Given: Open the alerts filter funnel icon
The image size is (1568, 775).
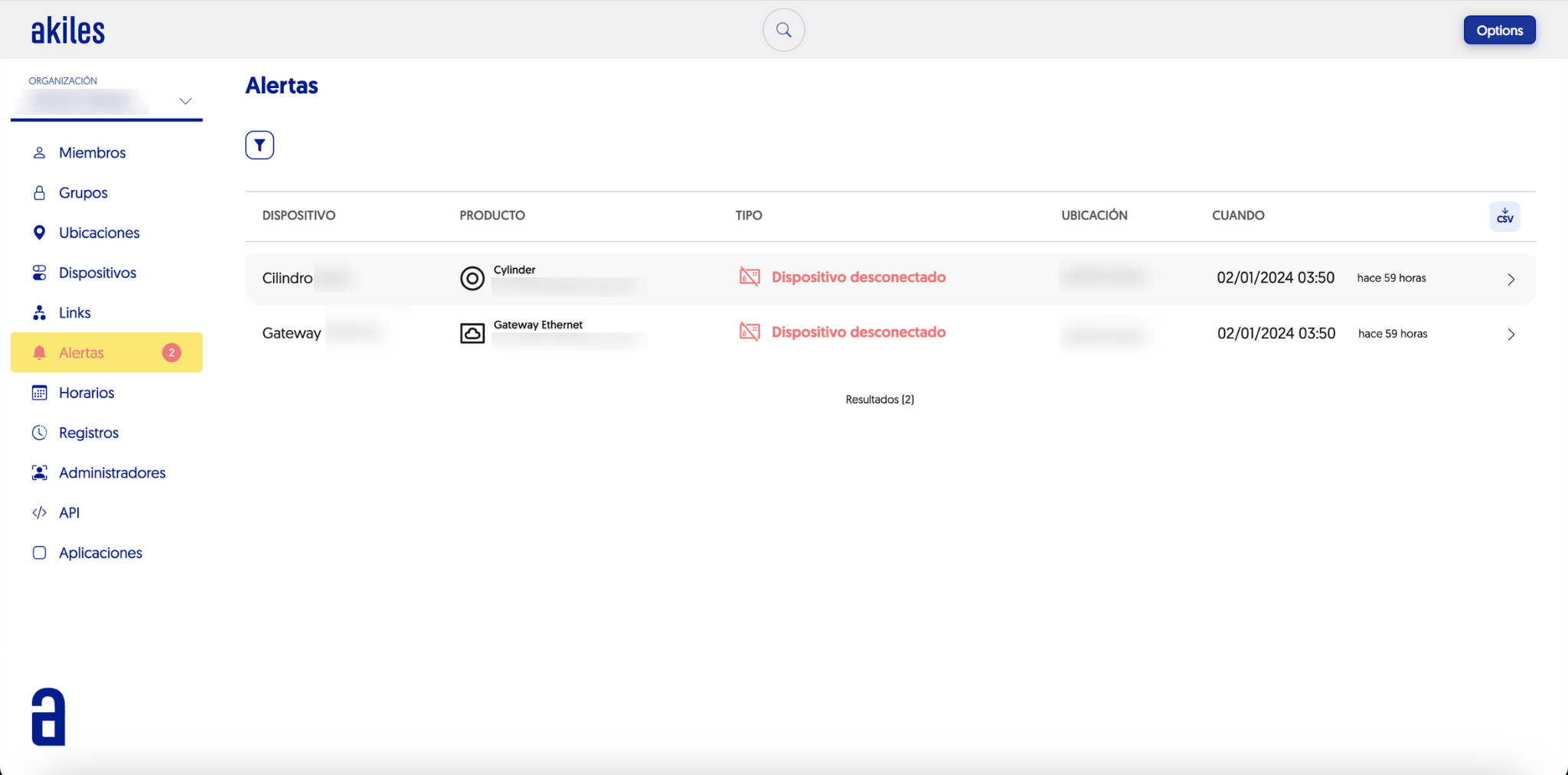Looking at the screenshot, I should [260, 145].
